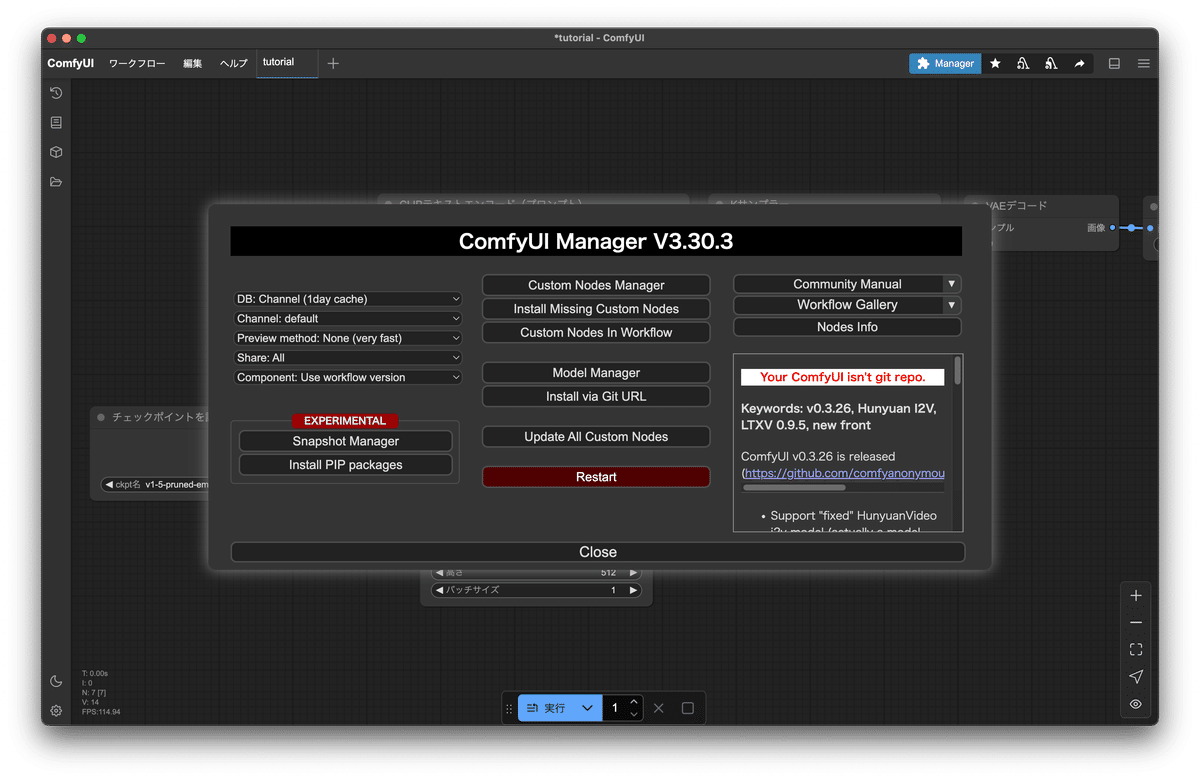Decrease バッチサイズ with left arrow
This screenshot has height=780, width=1200.
(438, 590)
